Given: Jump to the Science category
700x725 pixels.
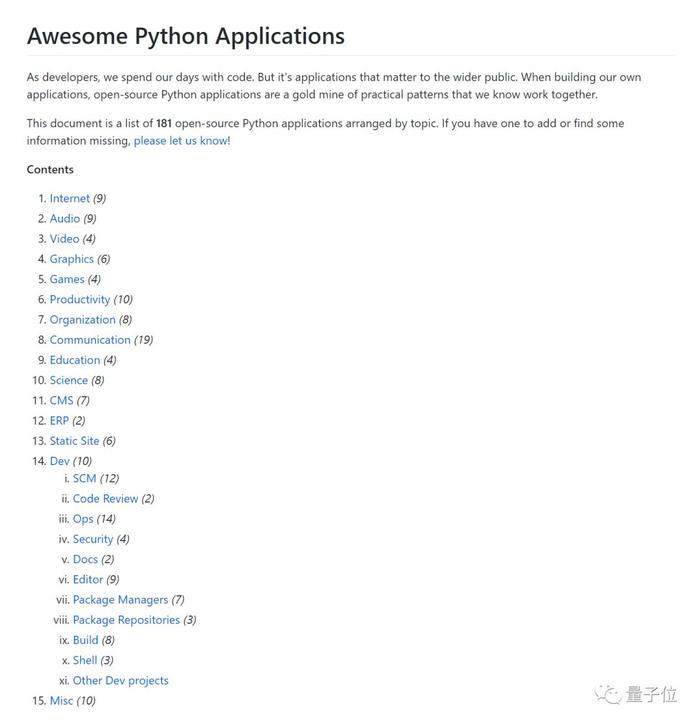Looking at the screenshot, I should 69,380.
